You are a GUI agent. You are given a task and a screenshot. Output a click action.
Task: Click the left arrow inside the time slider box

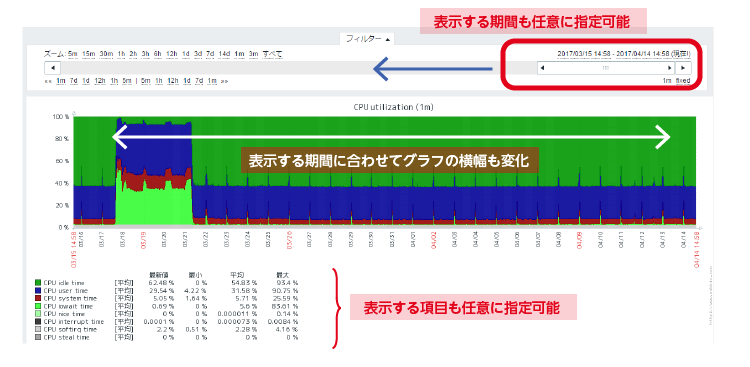pyautogui.click(x=542, y=68)
